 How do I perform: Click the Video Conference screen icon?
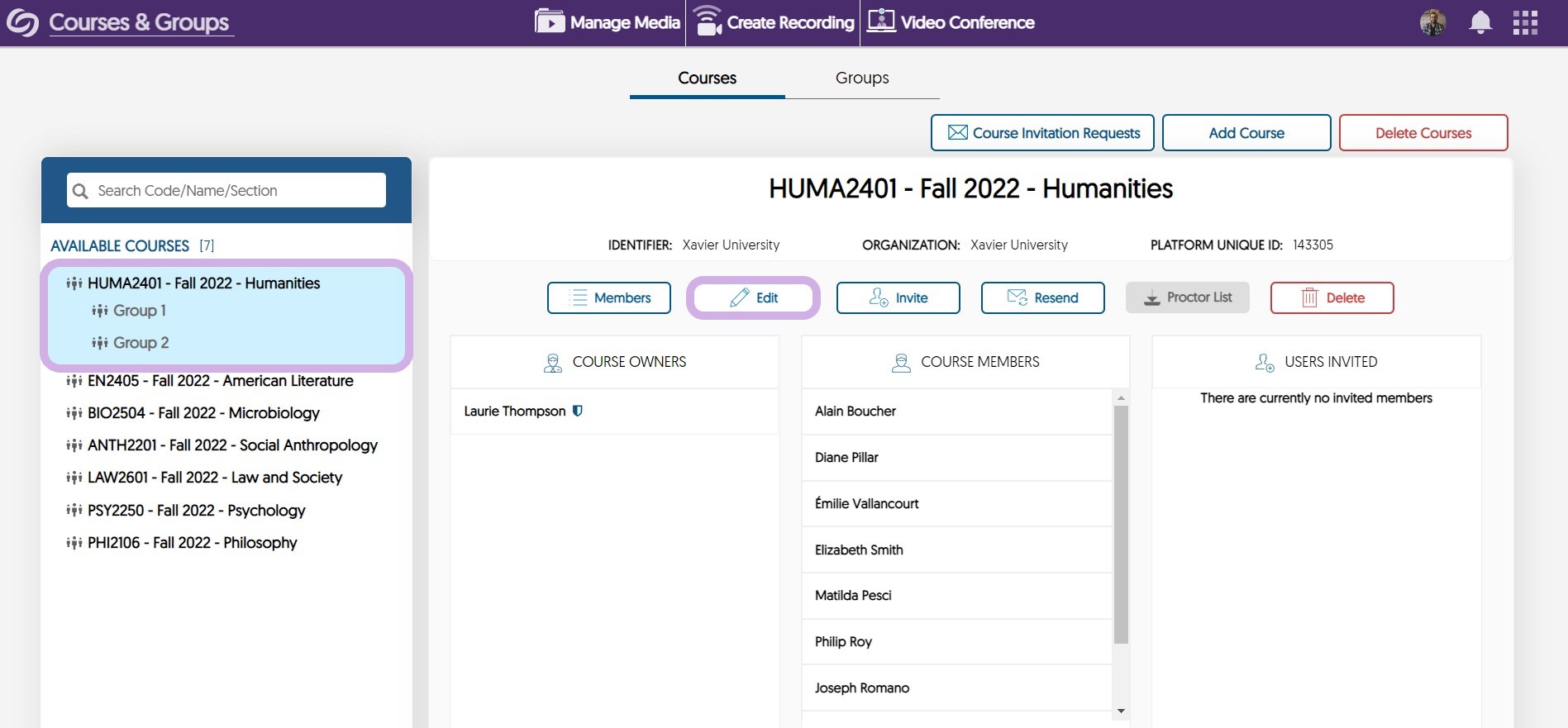pyautogui.click(x=881, y=21)
